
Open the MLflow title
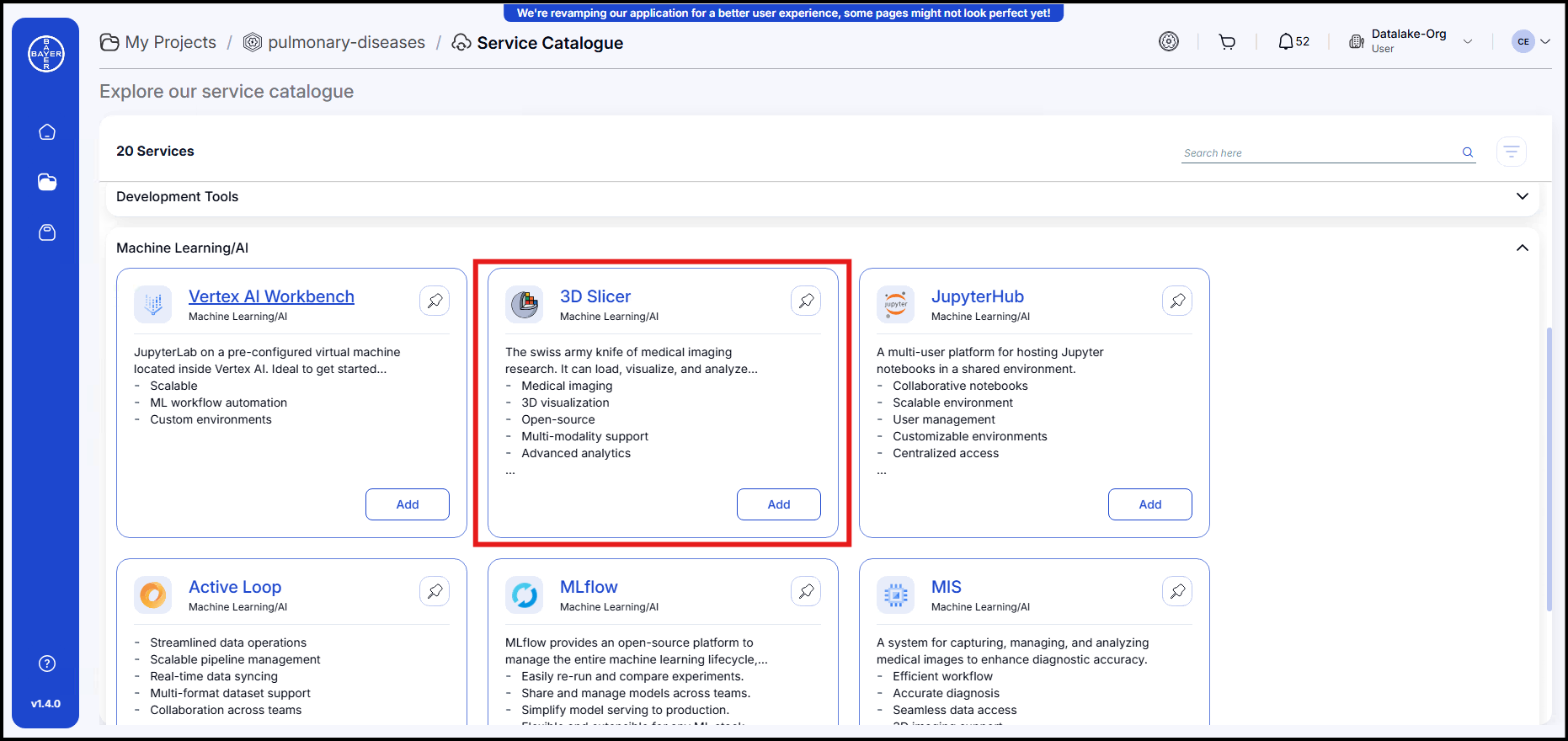point(589,587)
